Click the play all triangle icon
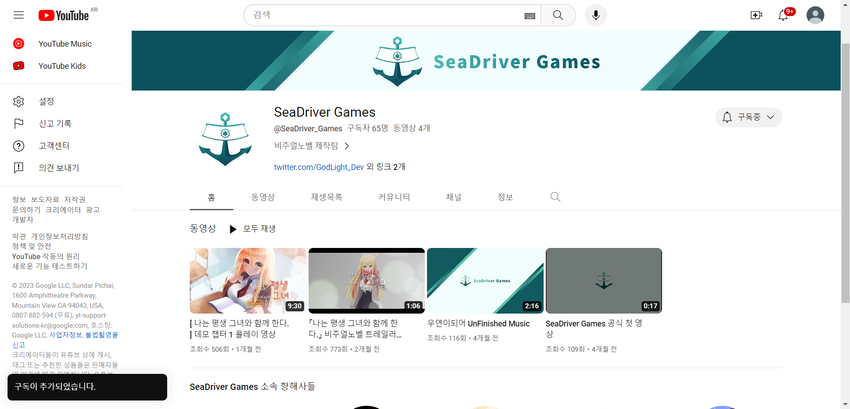This screenshot has height=409, width=850. pos(233,229)
